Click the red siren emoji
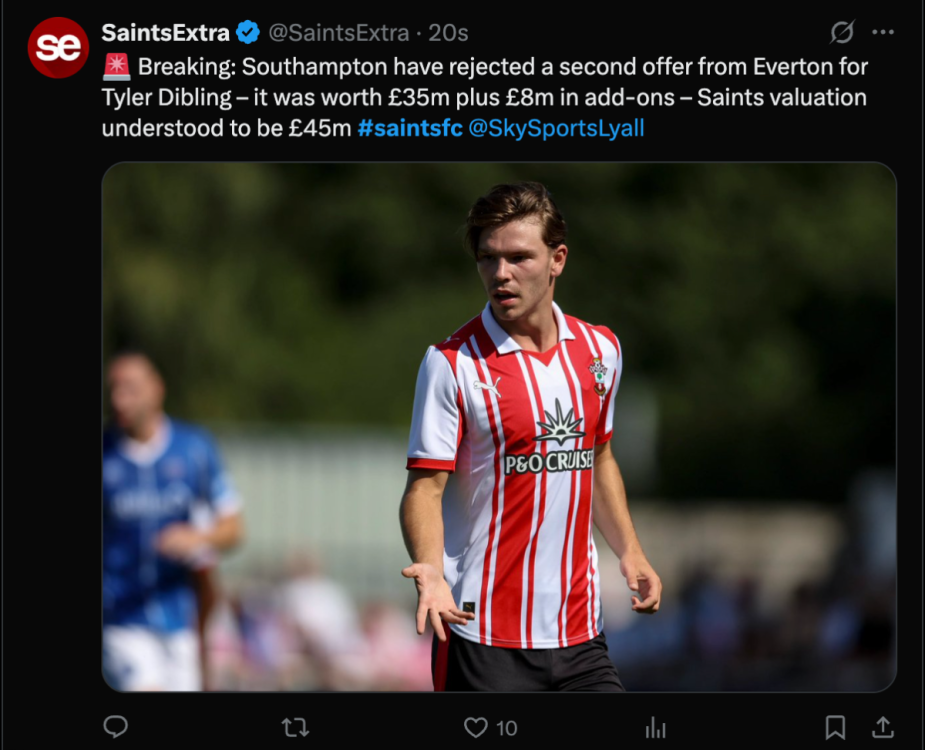The image size is (925, 750). click(116, 68)
